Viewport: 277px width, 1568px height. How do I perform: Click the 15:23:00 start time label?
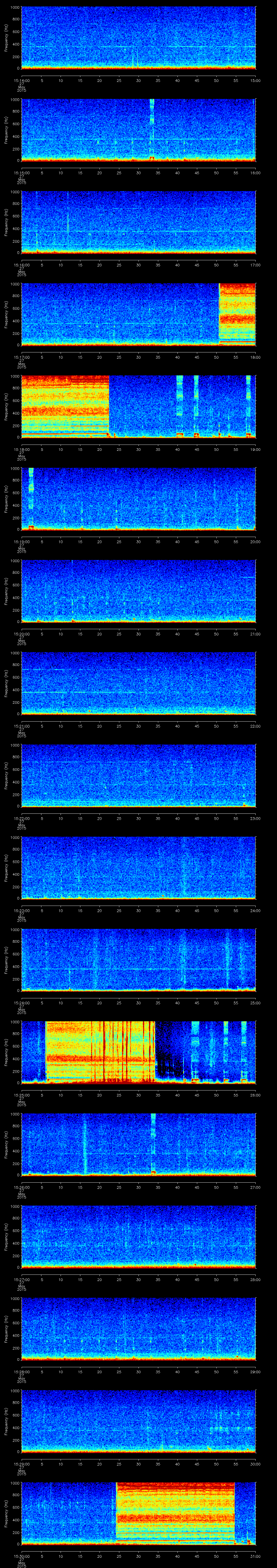21,910
